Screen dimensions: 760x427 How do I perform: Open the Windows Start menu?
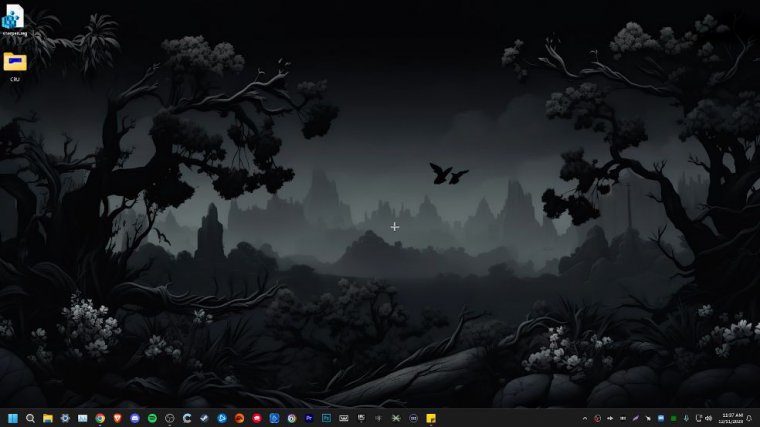coord(13,418)
